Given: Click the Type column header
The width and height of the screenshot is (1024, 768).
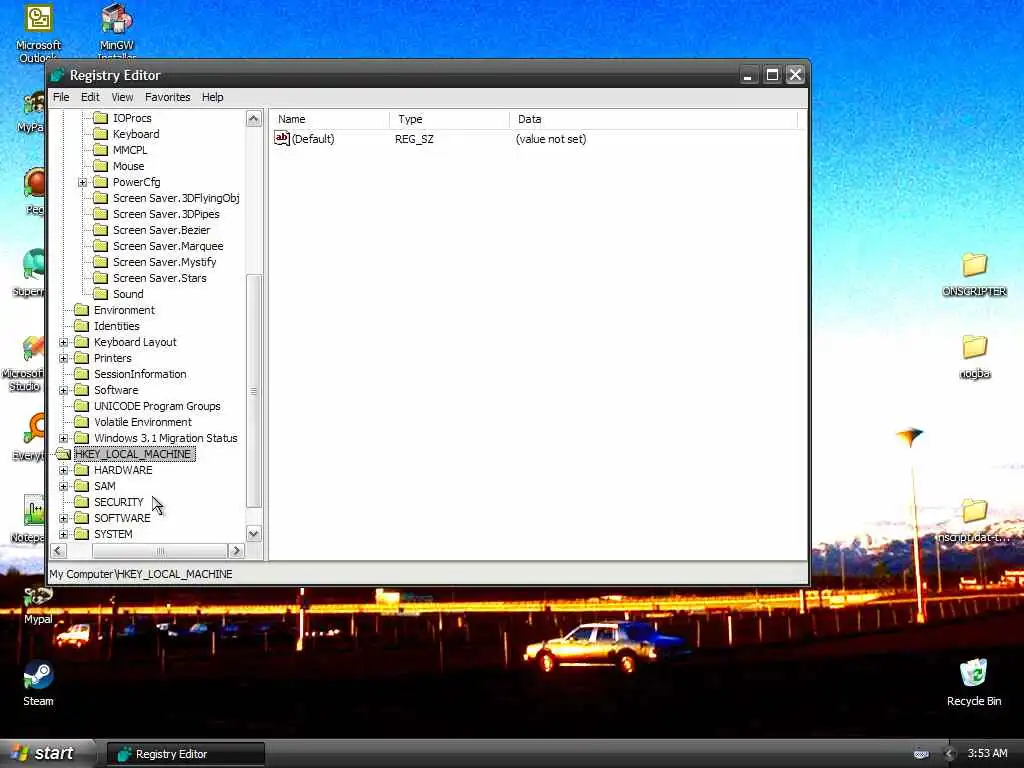Looking at the screenshot, I should coord(450,119).
